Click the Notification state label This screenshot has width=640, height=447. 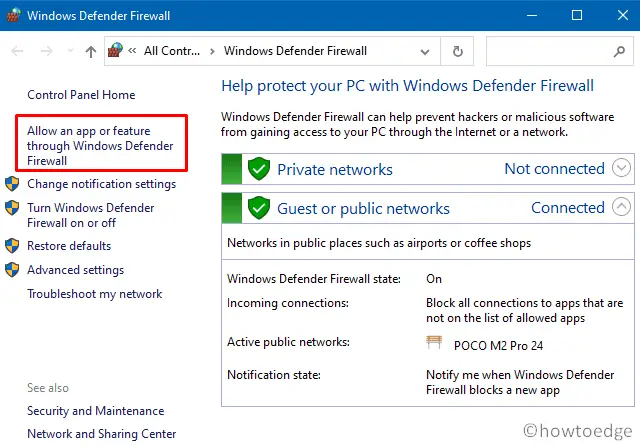pos(274,375)
